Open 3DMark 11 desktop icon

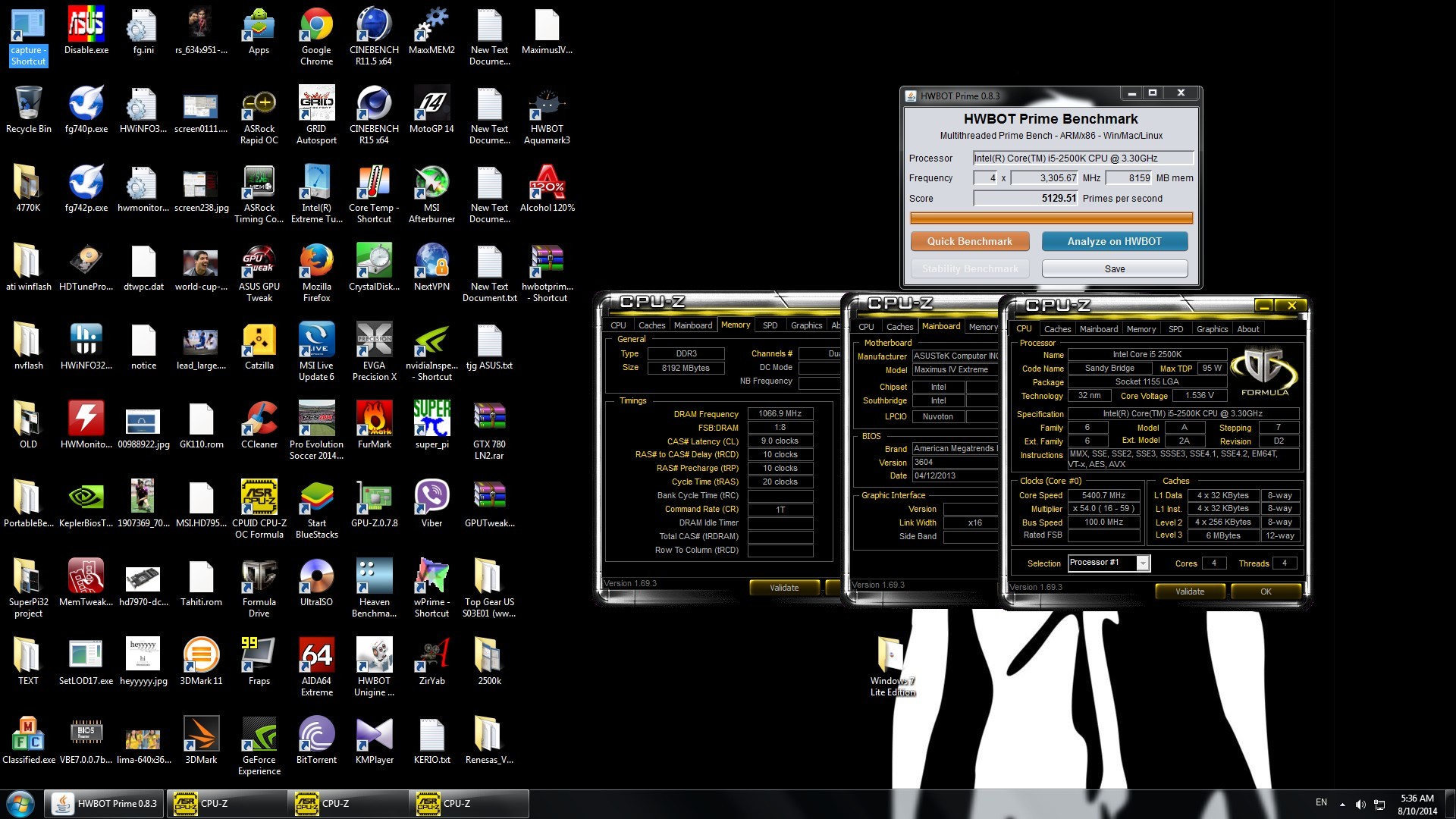201,662
